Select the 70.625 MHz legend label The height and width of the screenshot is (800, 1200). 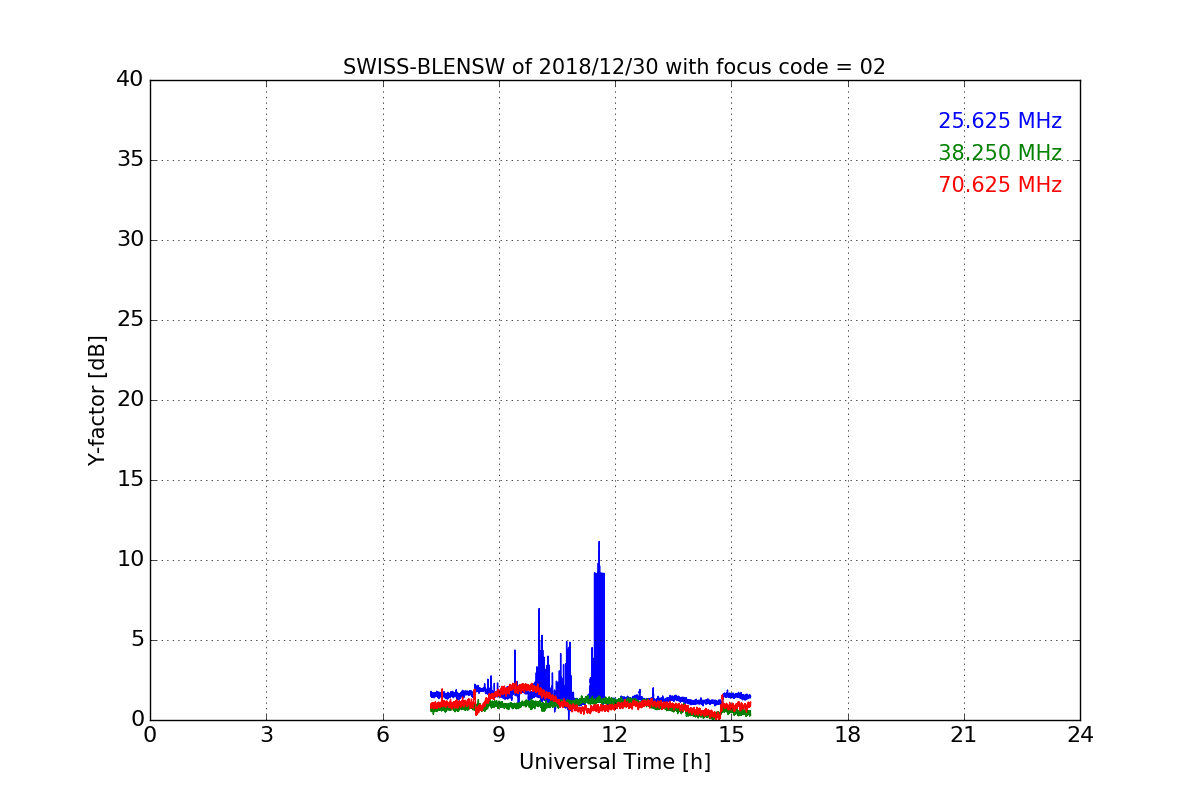click(x=1000, y=185)
